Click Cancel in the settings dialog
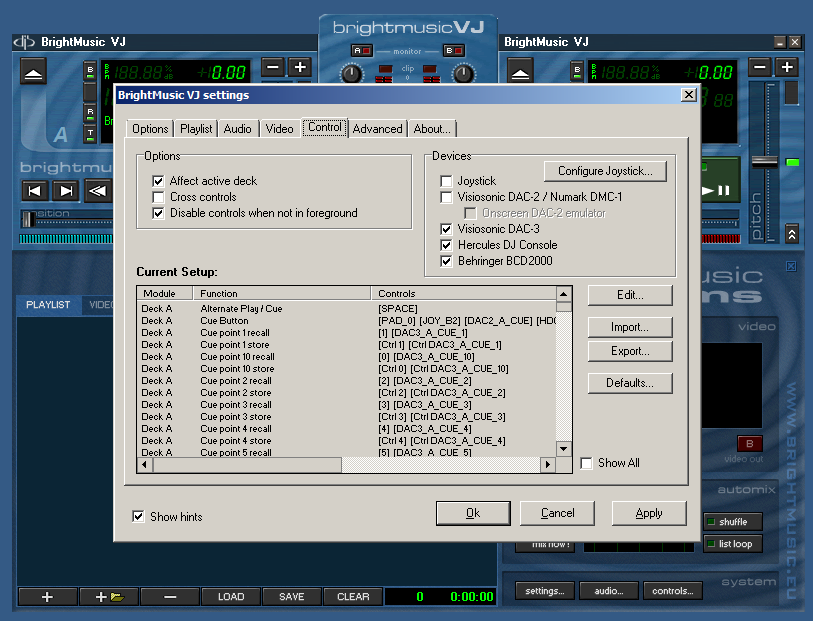 click(557, 513)
